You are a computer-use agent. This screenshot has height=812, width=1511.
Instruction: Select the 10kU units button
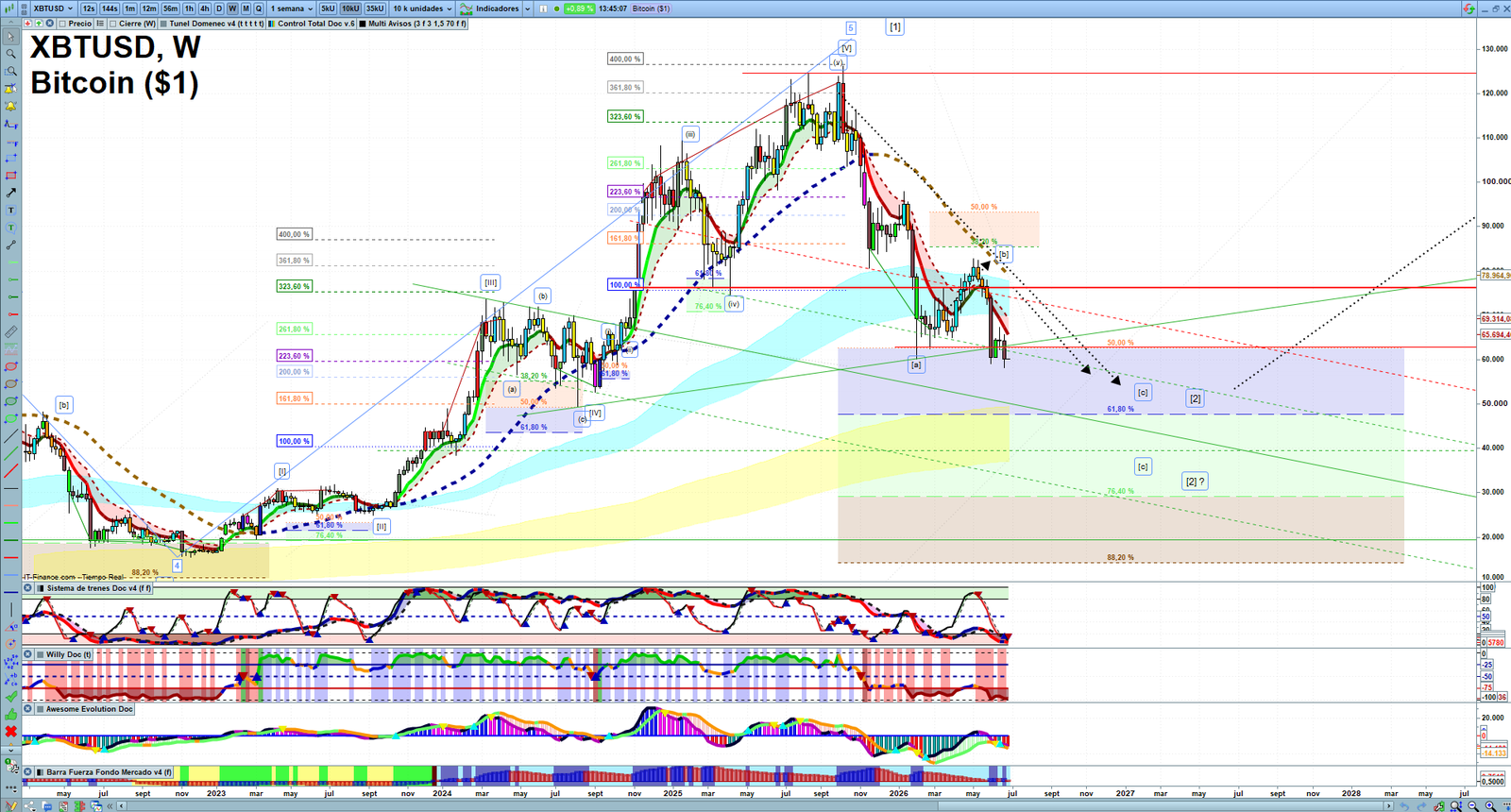tap(350, 8)
